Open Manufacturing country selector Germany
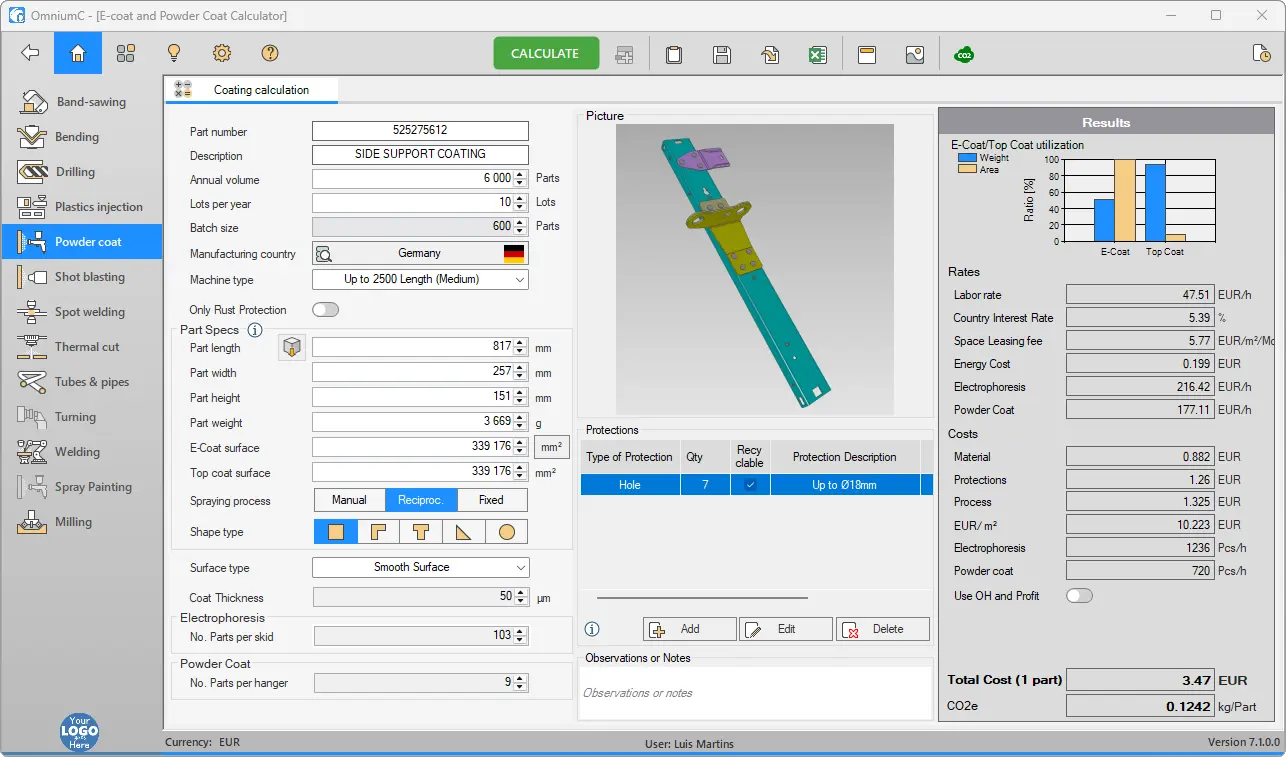Screen dimensions: 1286x757 420,254
